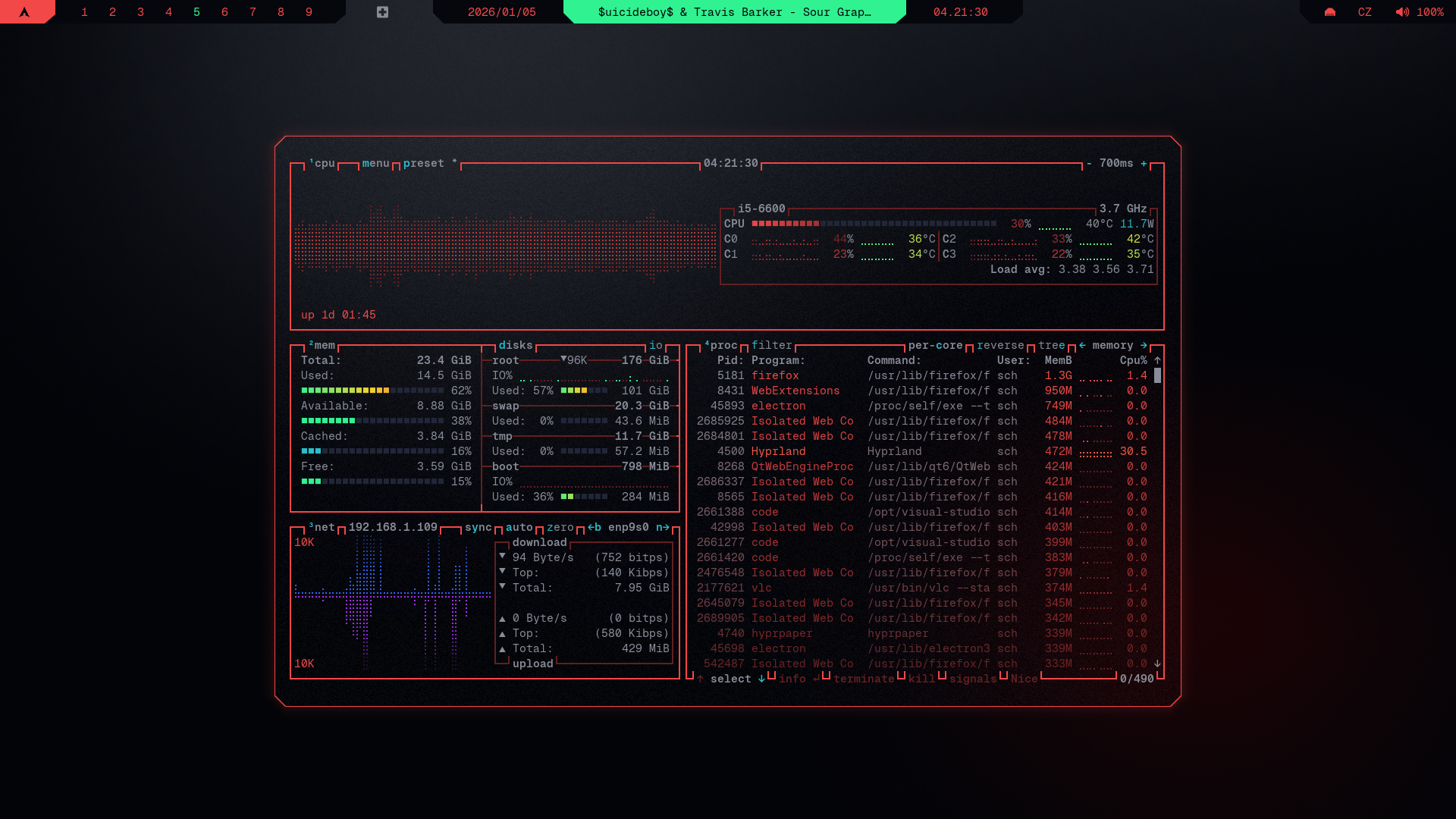Click the plus workspace icon in top bar
The image size is (1456, 819).
pyautogui.click(x=382, y=12)
